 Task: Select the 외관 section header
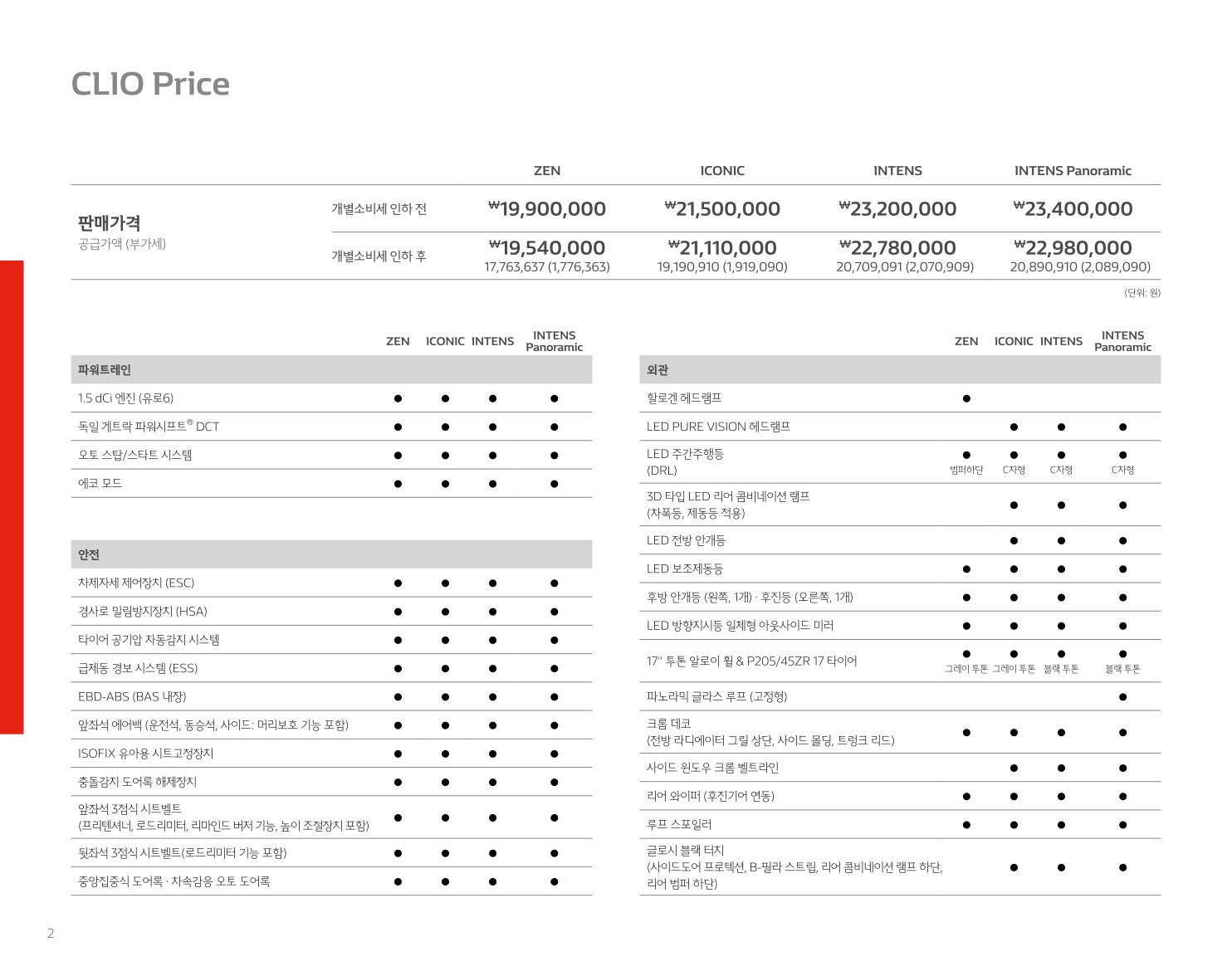(x=658, y=370)
